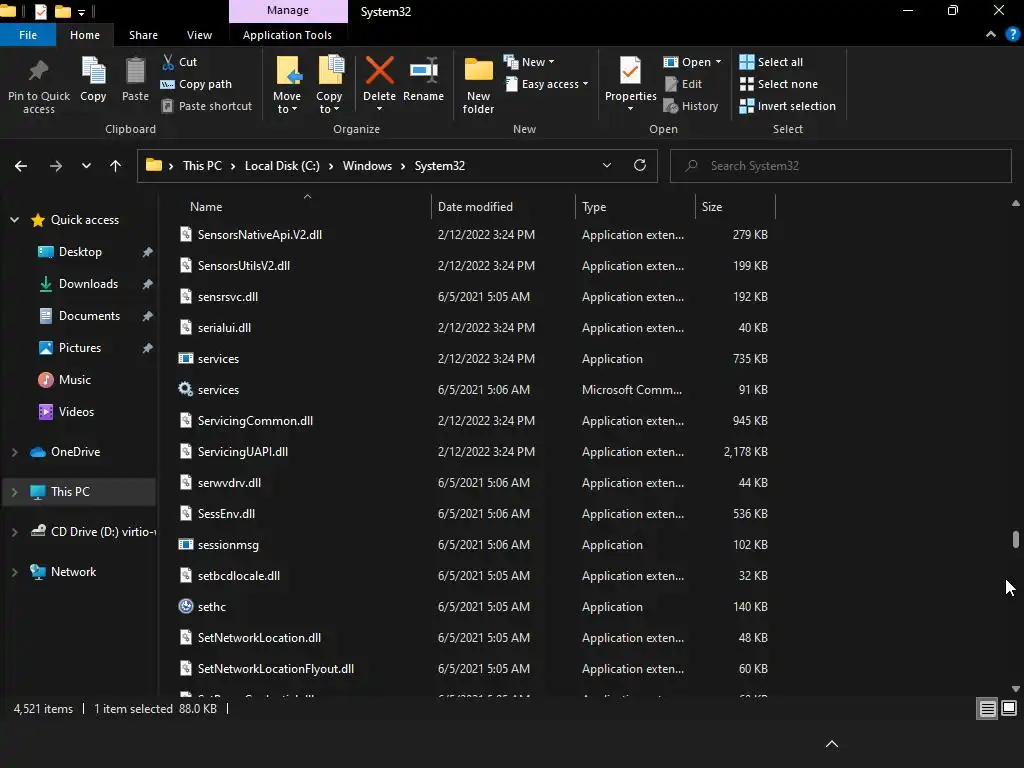
Task: Click Windows in the address breadcrumb
Action: 367,166
